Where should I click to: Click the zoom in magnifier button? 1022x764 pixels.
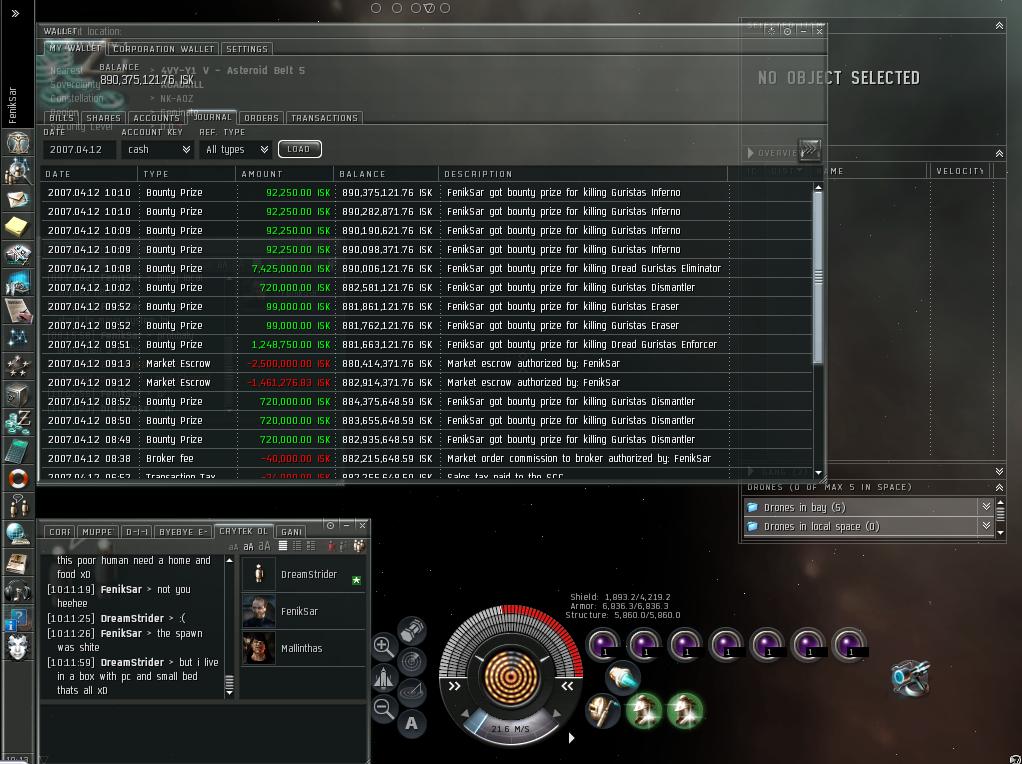point(384,647)
